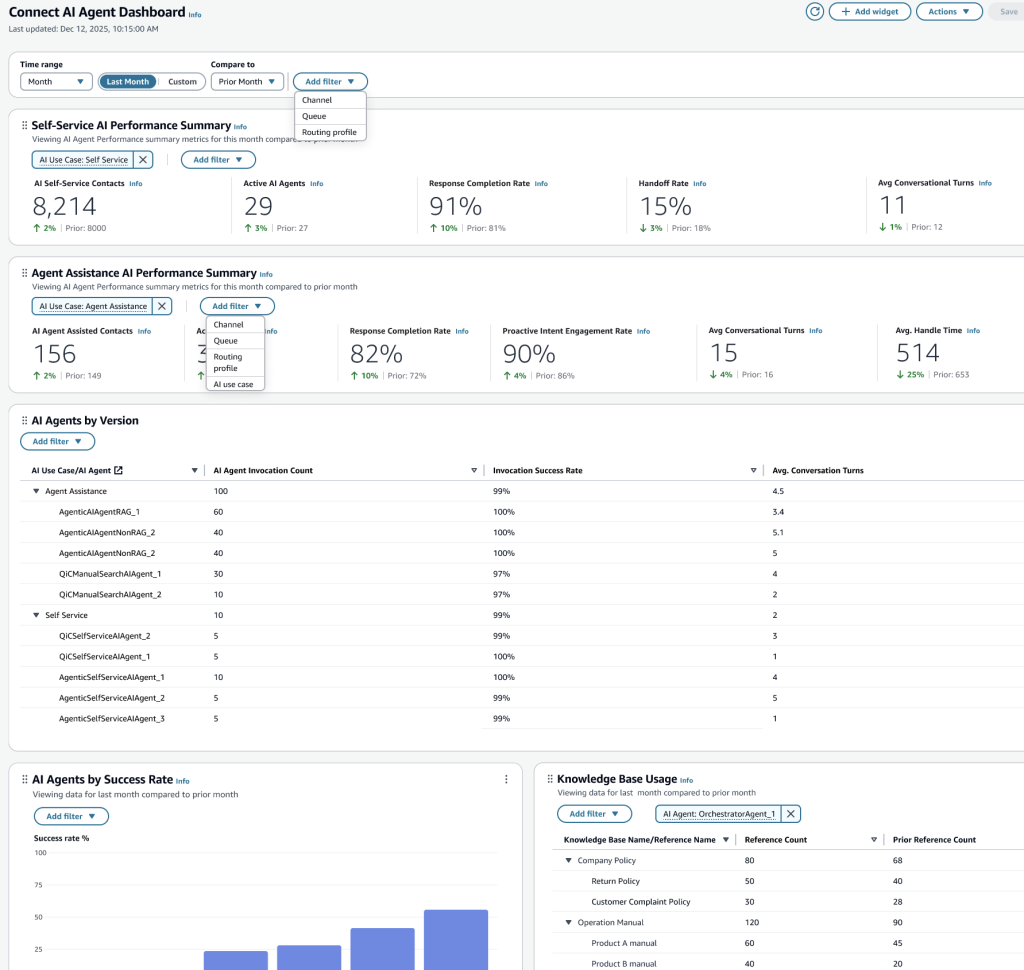1024x970 pixels.
Task: Select the Last Month toggle option
Action: coord(127,81)
